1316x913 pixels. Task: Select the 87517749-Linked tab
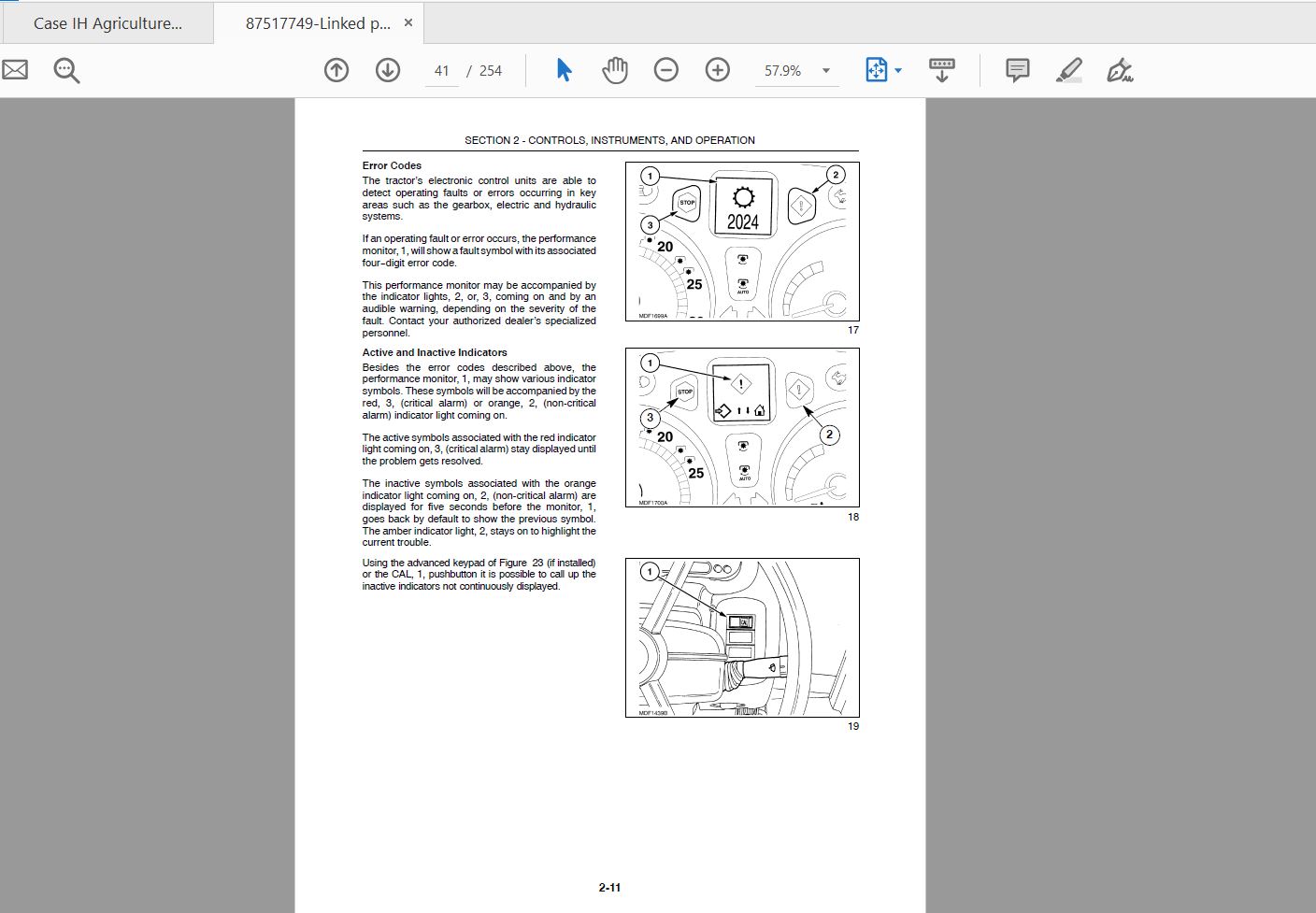pyautogui.click(x=318, y=23)
